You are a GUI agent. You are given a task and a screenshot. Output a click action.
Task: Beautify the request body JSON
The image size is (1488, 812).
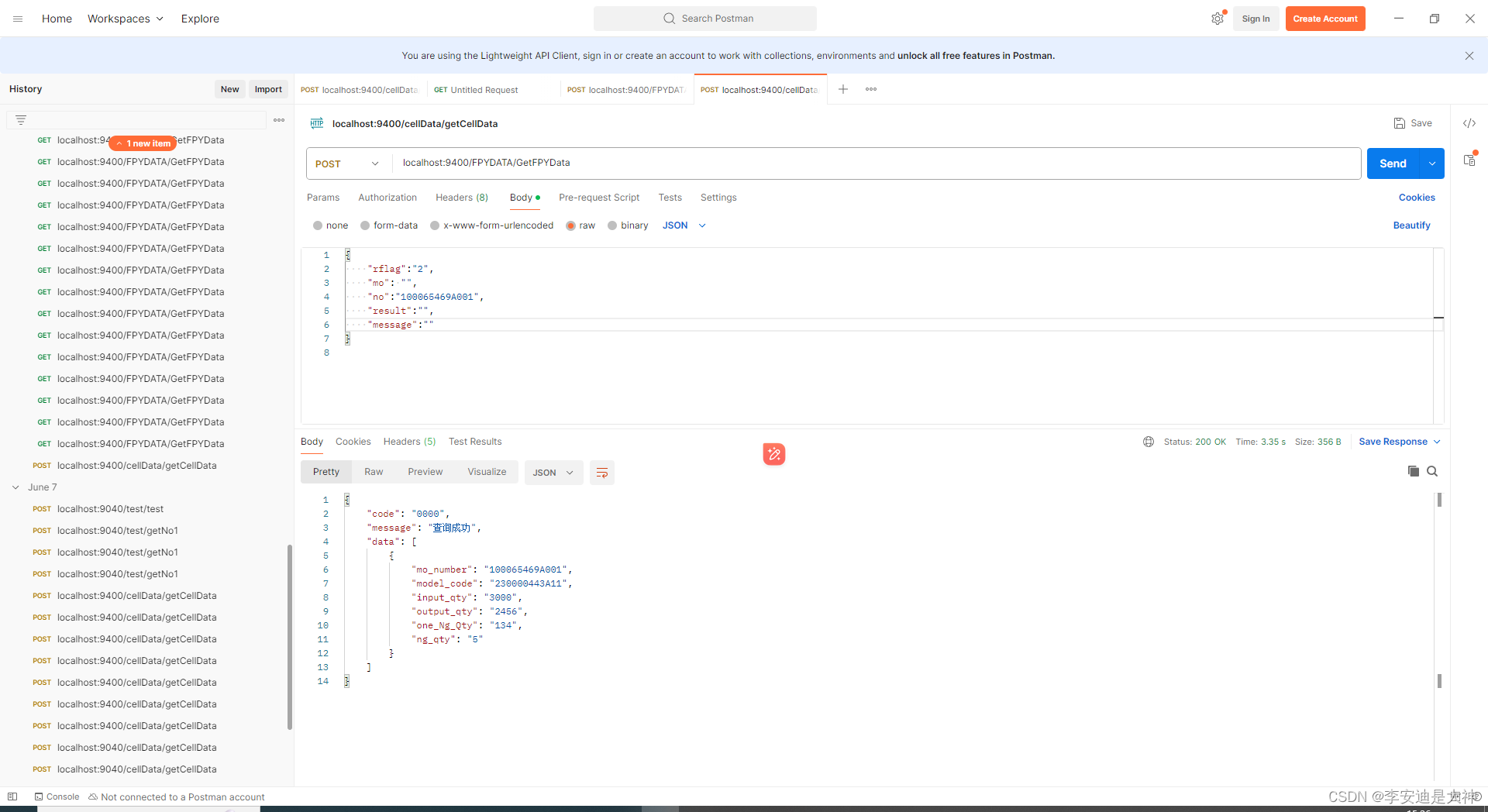[1411, 225]
